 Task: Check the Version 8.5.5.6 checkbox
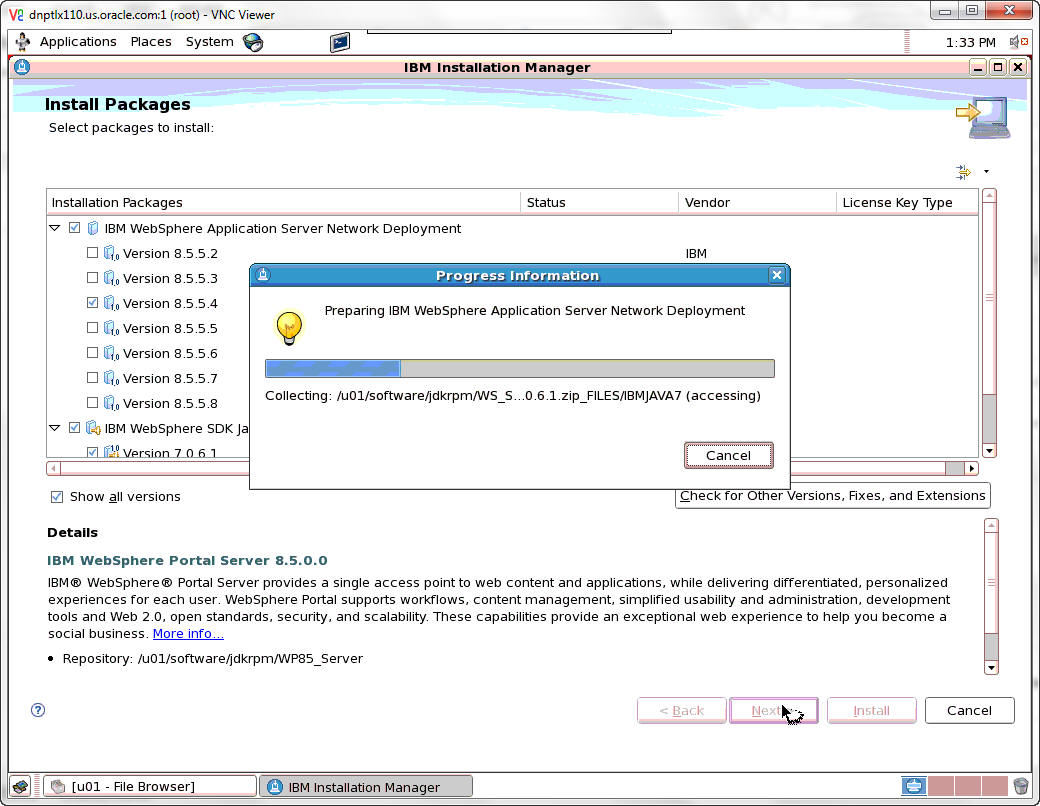tap(92, 353)
